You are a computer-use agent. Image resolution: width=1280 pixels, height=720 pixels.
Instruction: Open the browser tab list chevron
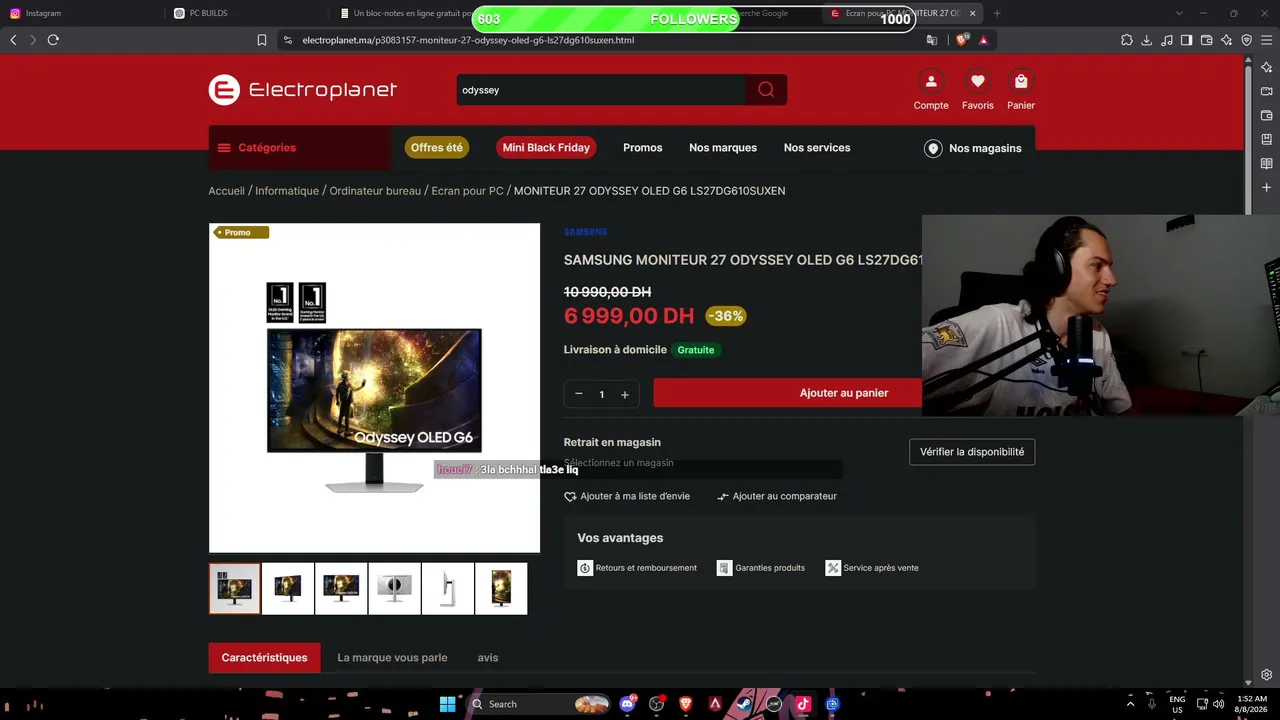(1179, 13)
